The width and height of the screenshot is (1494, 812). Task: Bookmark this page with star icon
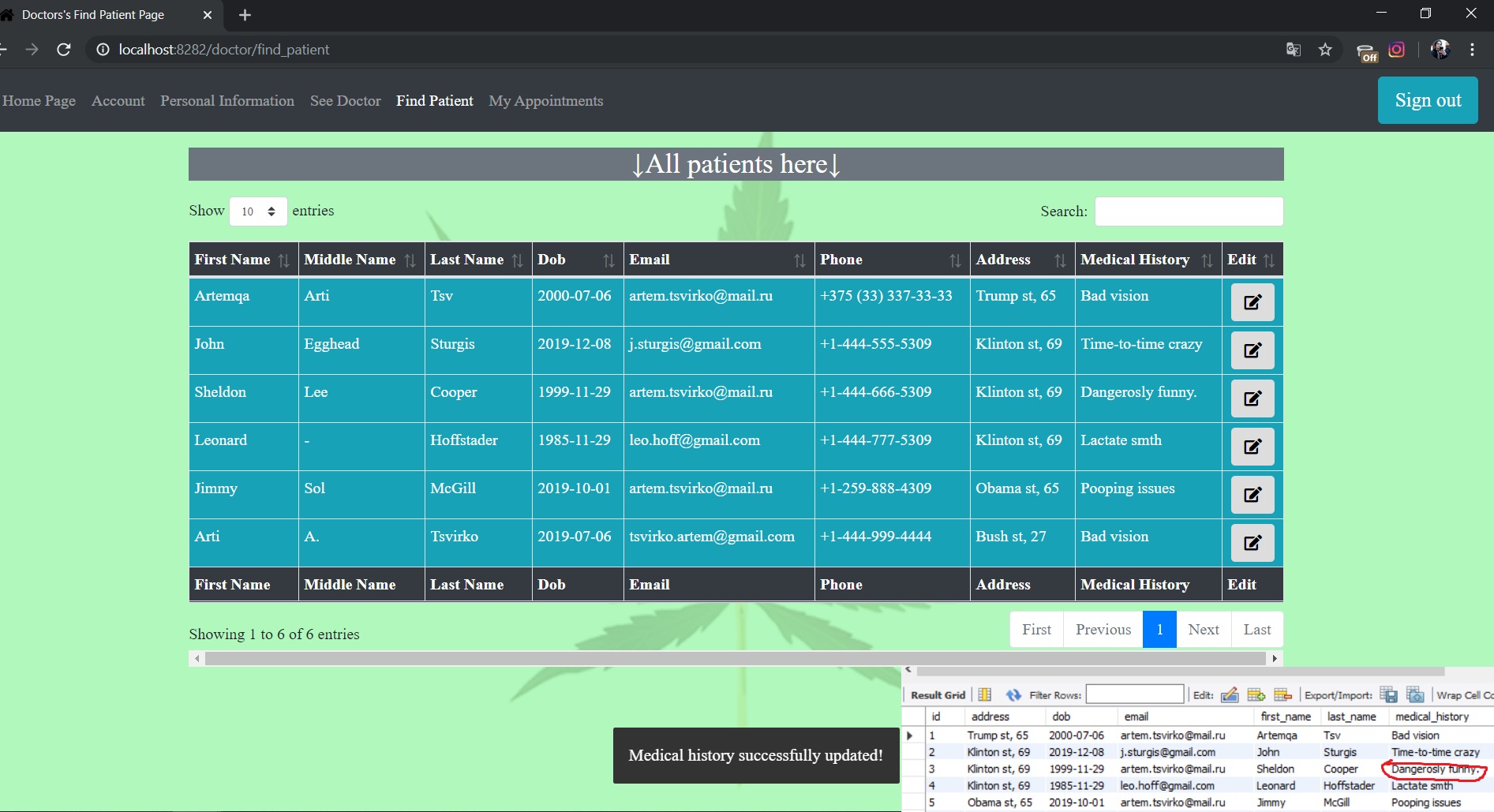coord(1325,50)
